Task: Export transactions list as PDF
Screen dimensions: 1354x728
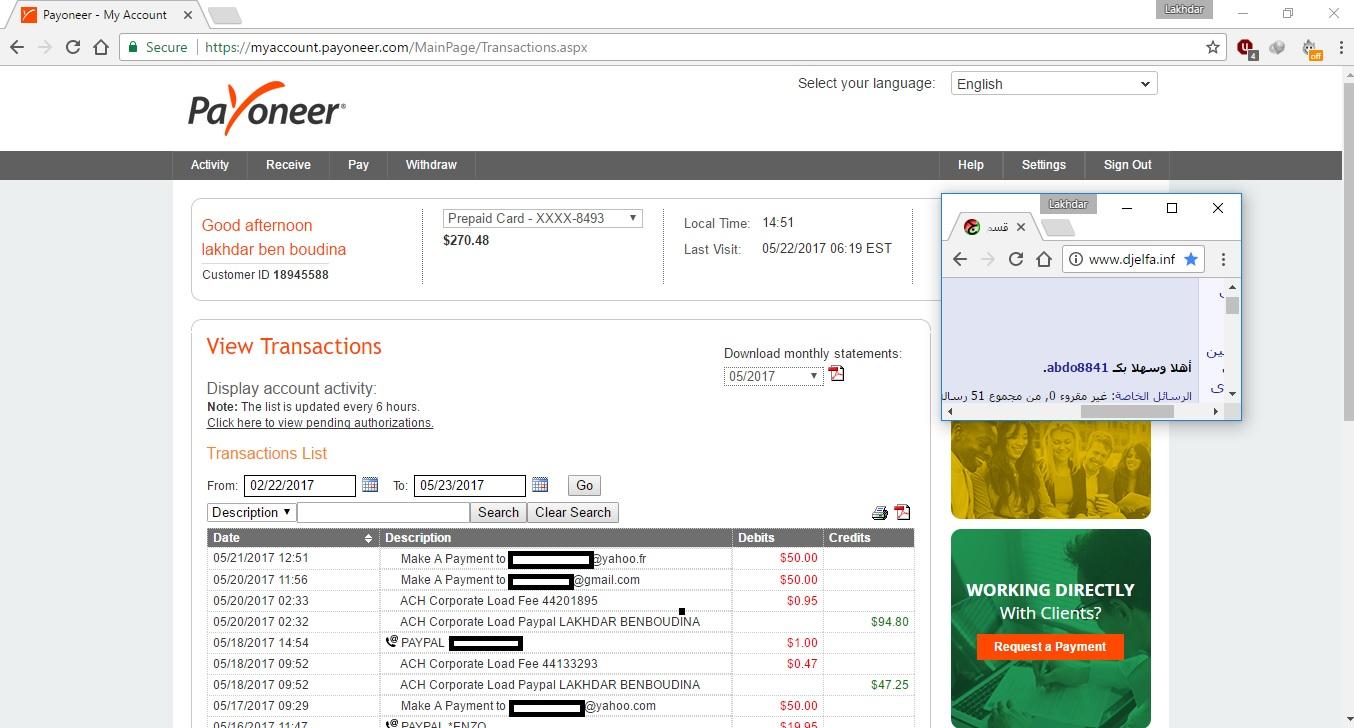Action: [x=902, y=512]
